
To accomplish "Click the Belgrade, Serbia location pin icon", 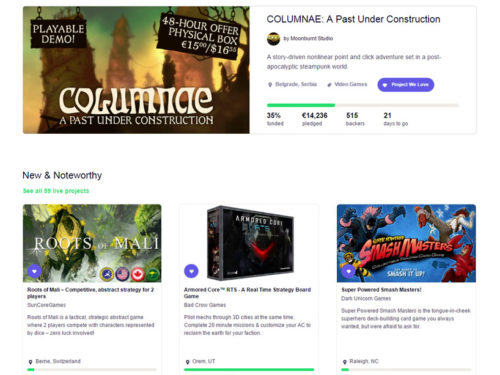I will point(270,85).
